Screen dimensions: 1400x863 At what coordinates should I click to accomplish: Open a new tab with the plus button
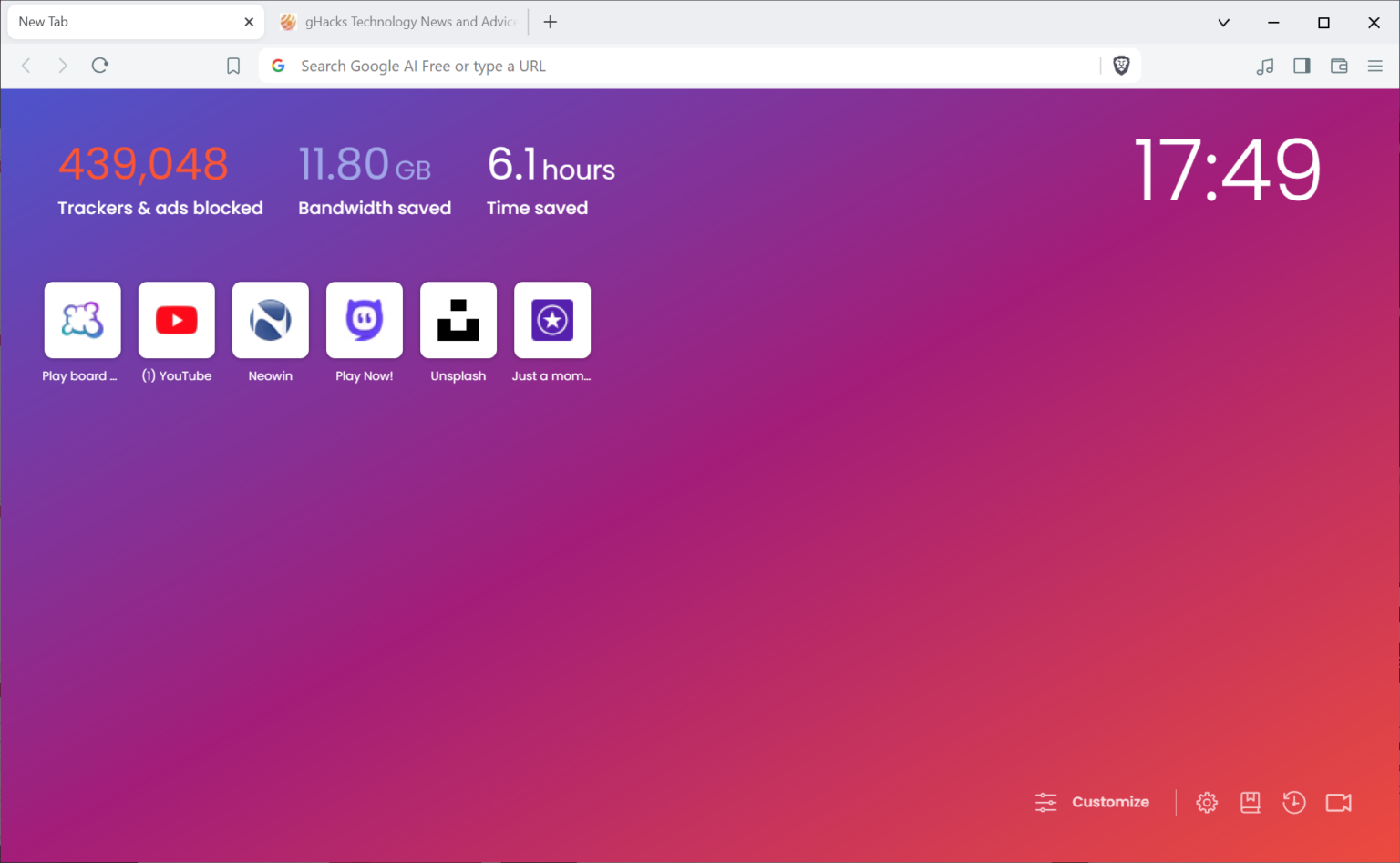pyautogui.click(x=550, y=21)
